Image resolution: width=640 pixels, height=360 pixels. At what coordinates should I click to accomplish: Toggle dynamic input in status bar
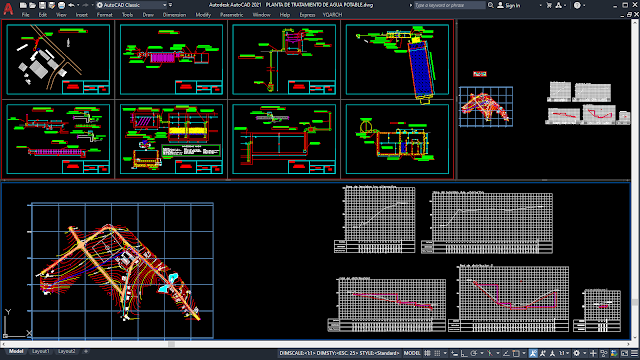(455, 353)
